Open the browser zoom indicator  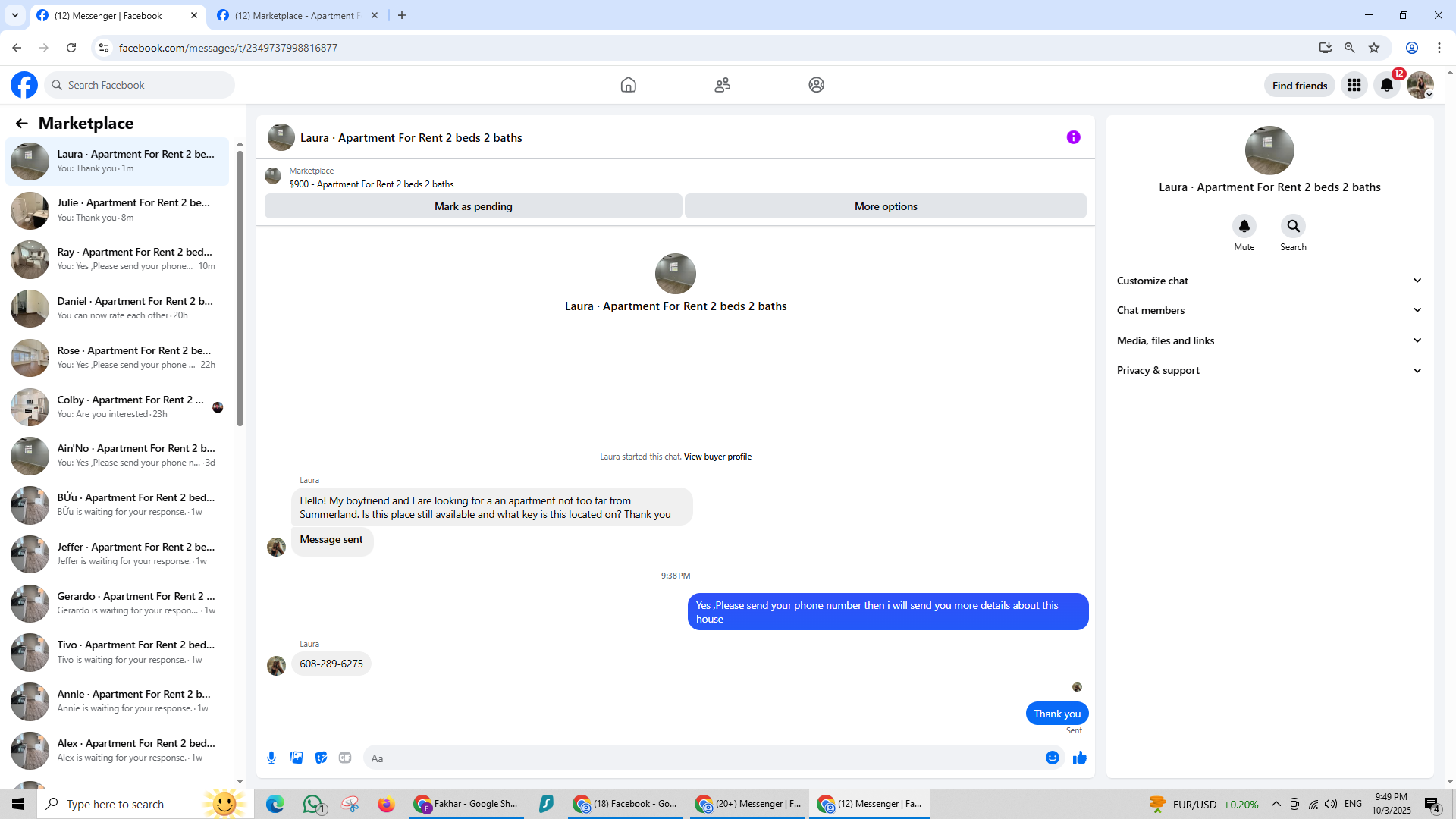click(x=1350, y=48)
